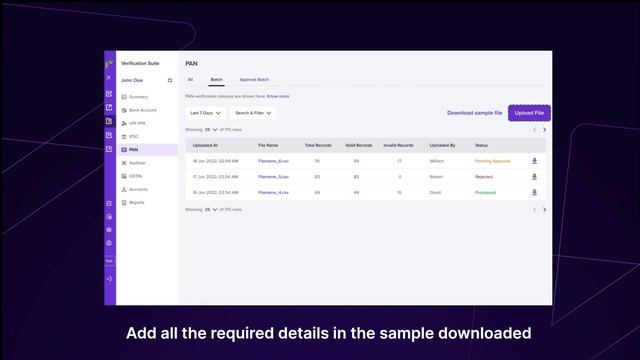Viewport: 640px width, 360px height.
Task: Download the Filename_4.csv batch report
Action: [534, 192]
